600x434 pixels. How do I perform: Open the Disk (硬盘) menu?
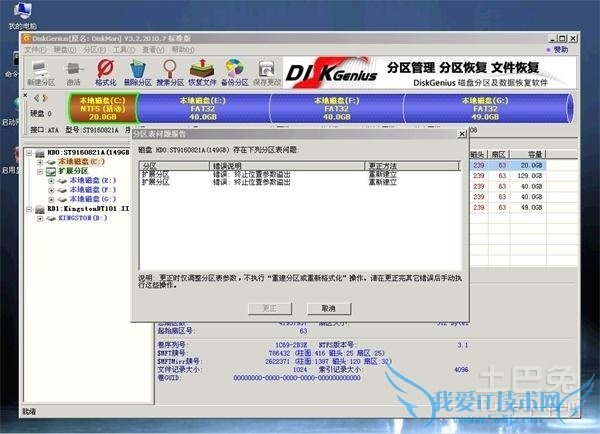[64, 50]
